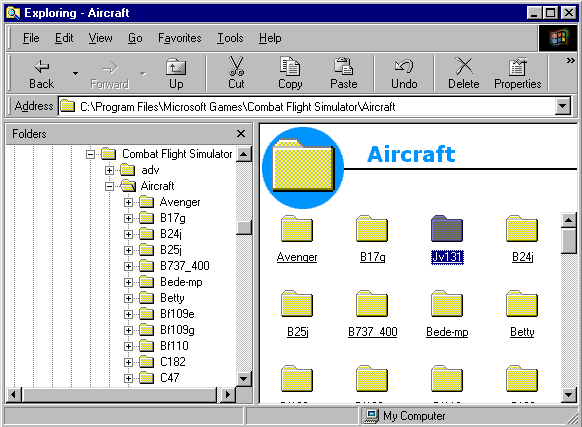Viewport: 582px width, 427px height.
Task: Click the My Computer status bar icon
Action: point(372,416)
